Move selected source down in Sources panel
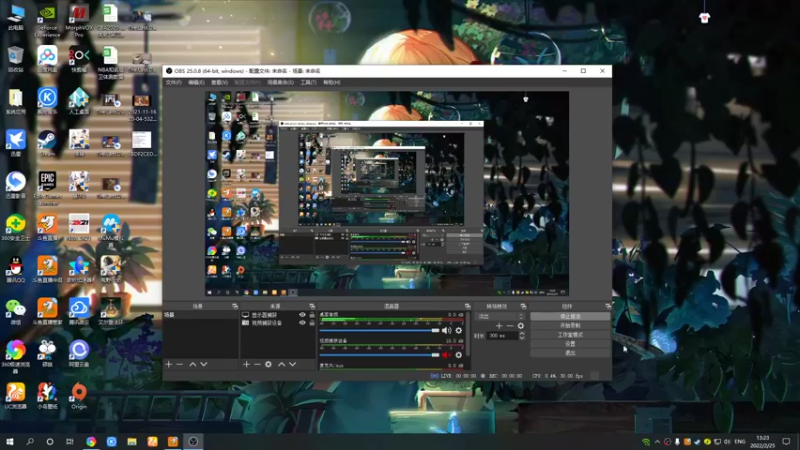 click(x=292, y=364)
